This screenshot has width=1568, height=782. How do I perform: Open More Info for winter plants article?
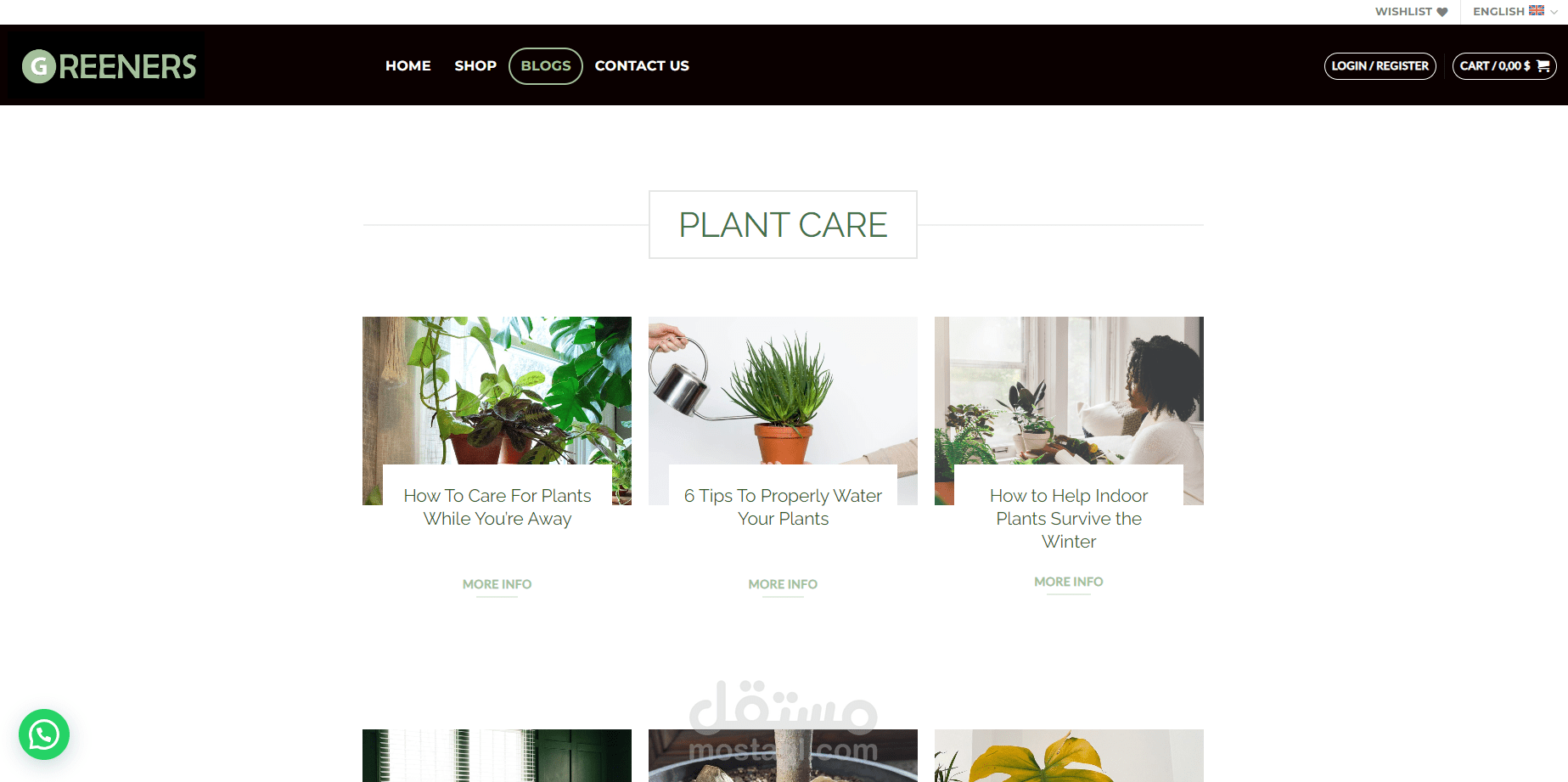point(1069,582)
